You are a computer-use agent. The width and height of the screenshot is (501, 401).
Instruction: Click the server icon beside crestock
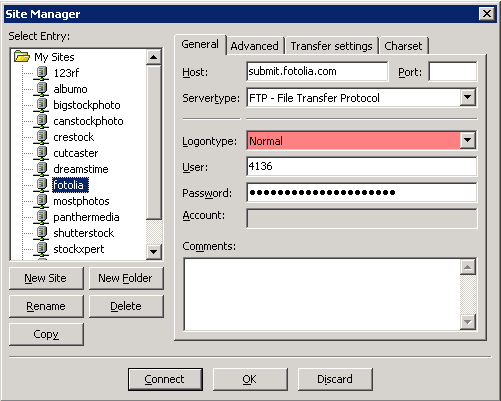pyautogui.click(x=41, y=137)
